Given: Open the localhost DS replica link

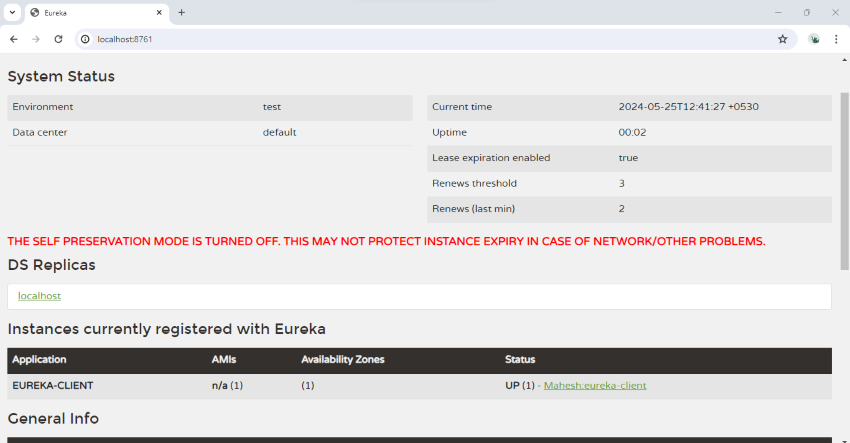Looking at the screenshot, I should coord(39,296).
